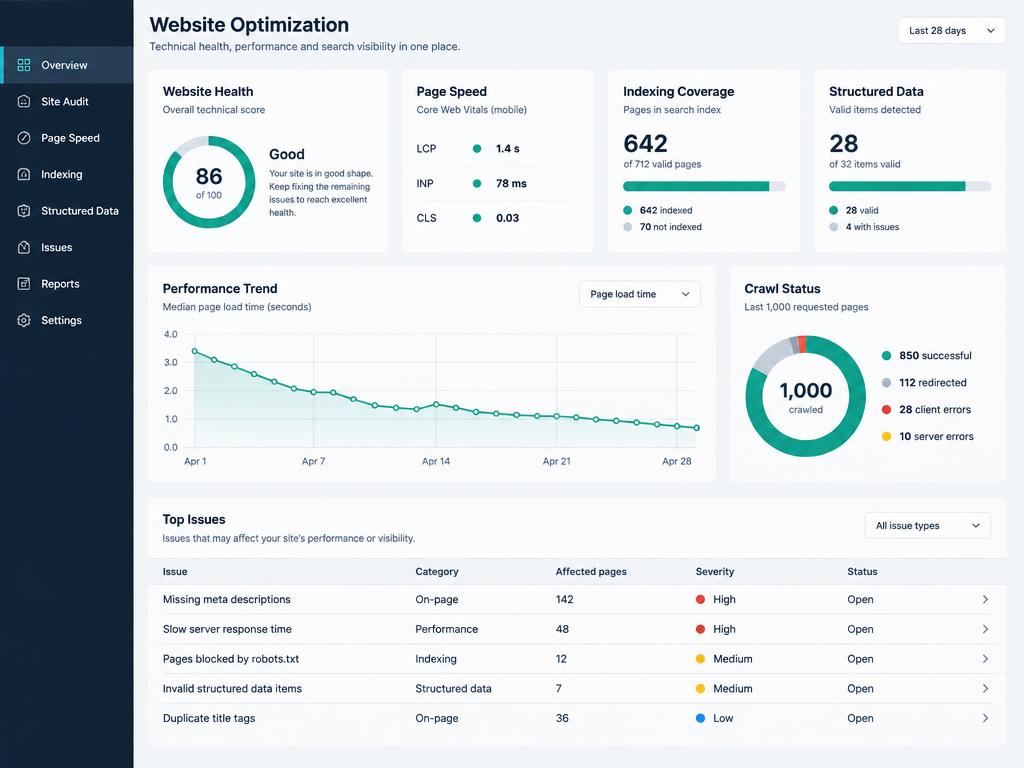Expand Missing meta descriptions row chevron
1024x768 pixels.
(985, 600)
